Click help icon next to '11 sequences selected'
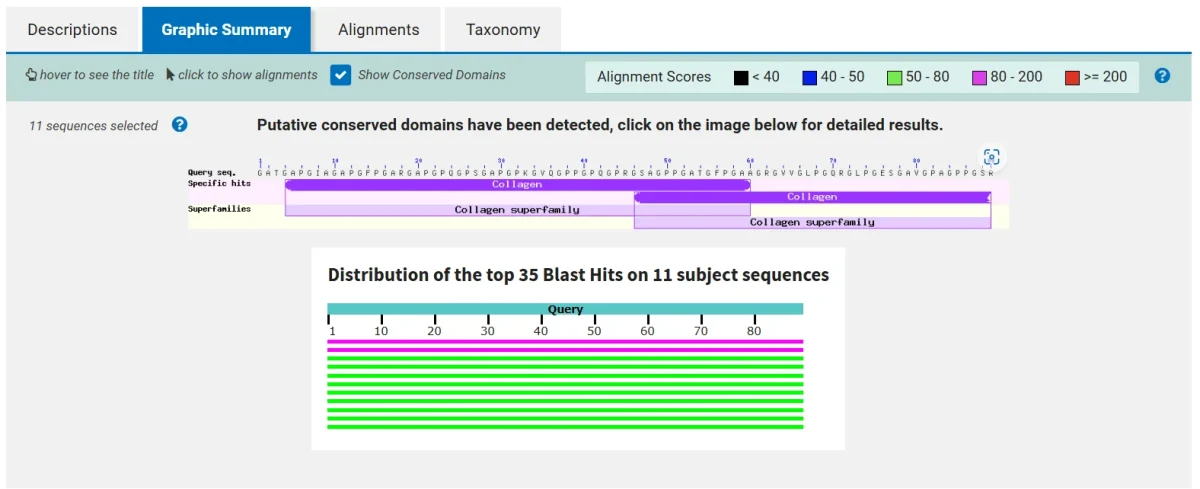The width and height of the screenshot is (1200, 489). pos(180,125)
